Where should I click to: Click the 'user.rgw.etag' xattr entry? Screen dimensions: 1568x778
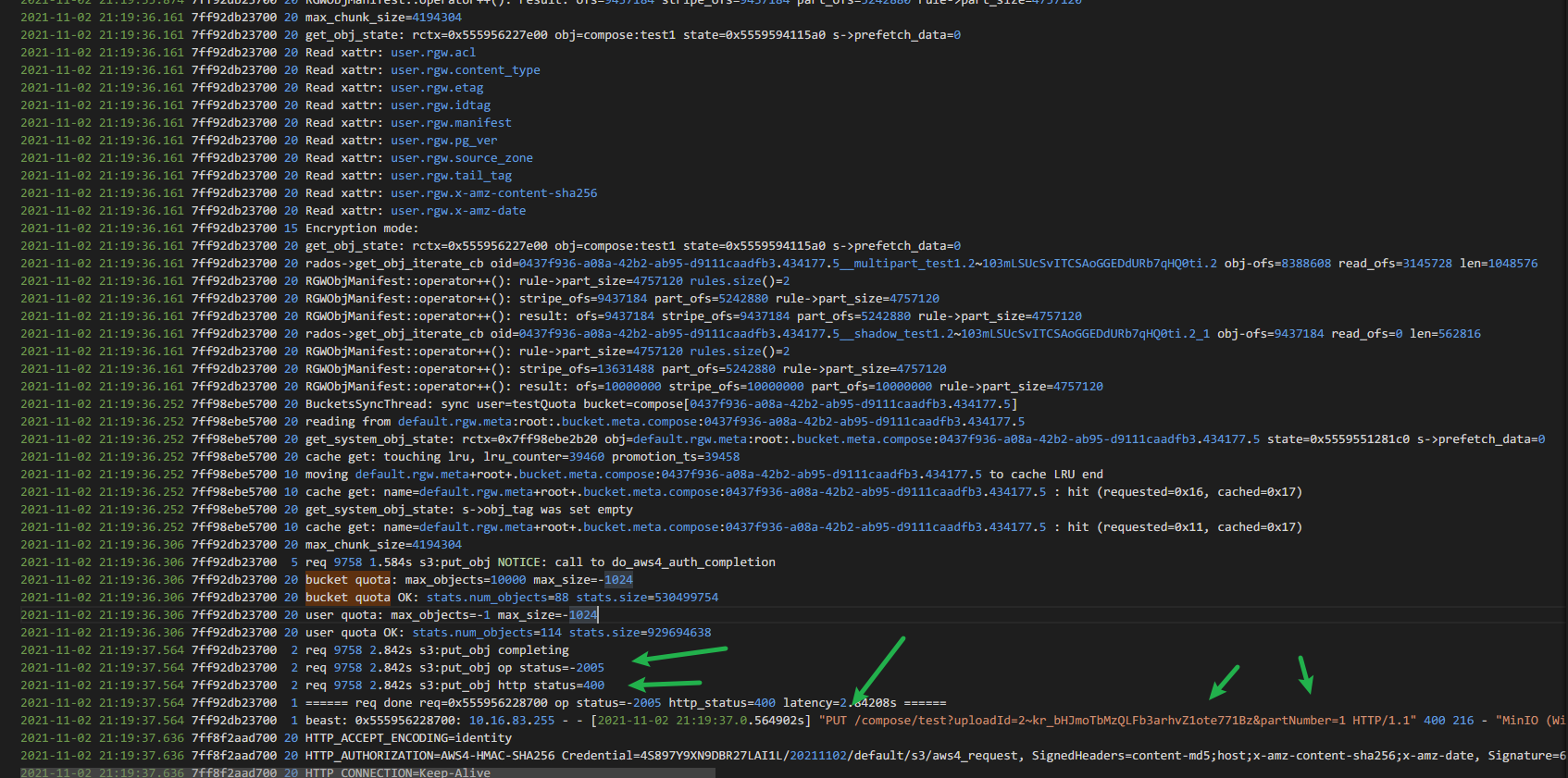pos(437,88)
